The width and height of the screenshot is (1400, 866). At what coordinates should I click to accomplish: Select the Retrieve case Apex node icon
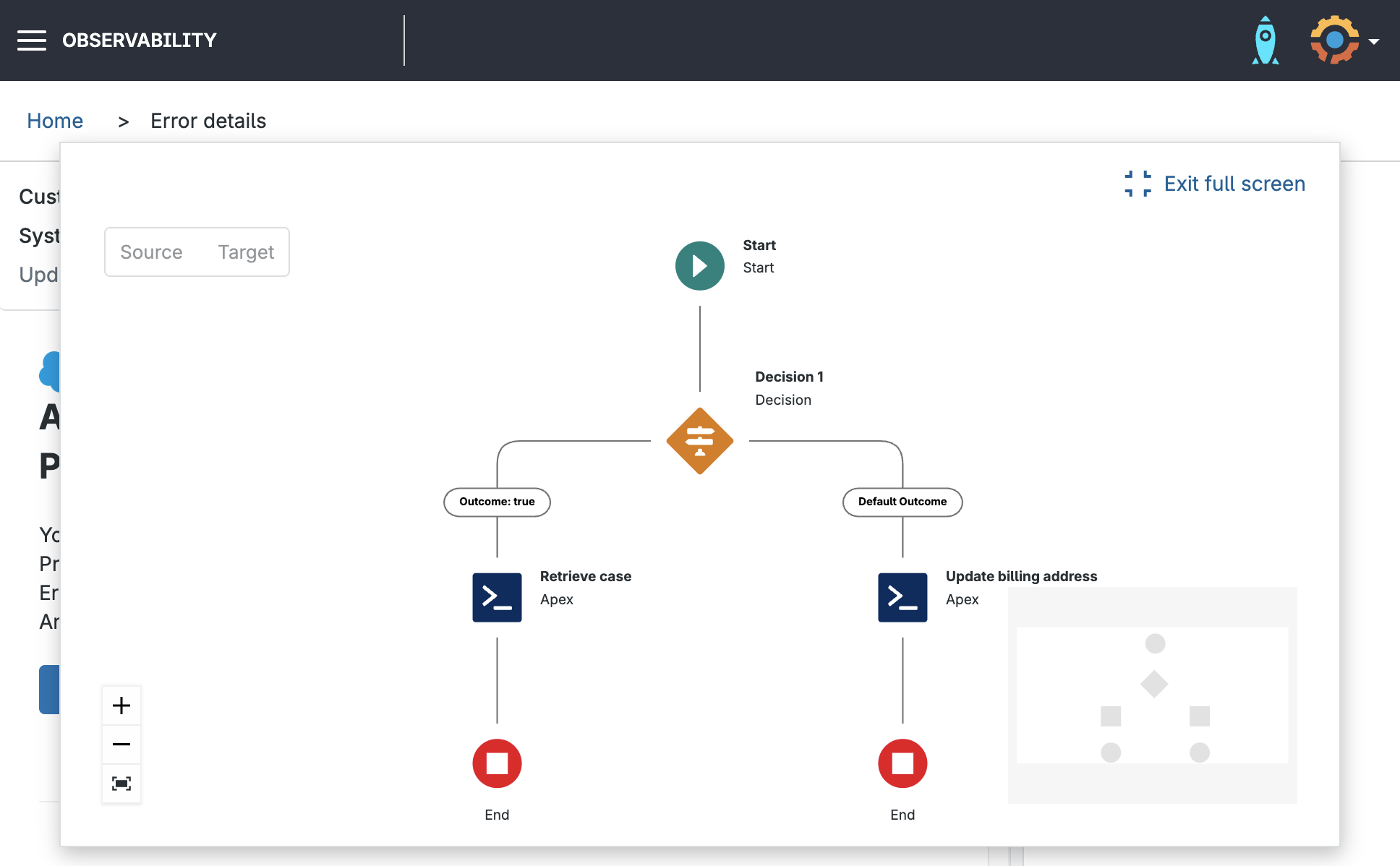[497, 598]
